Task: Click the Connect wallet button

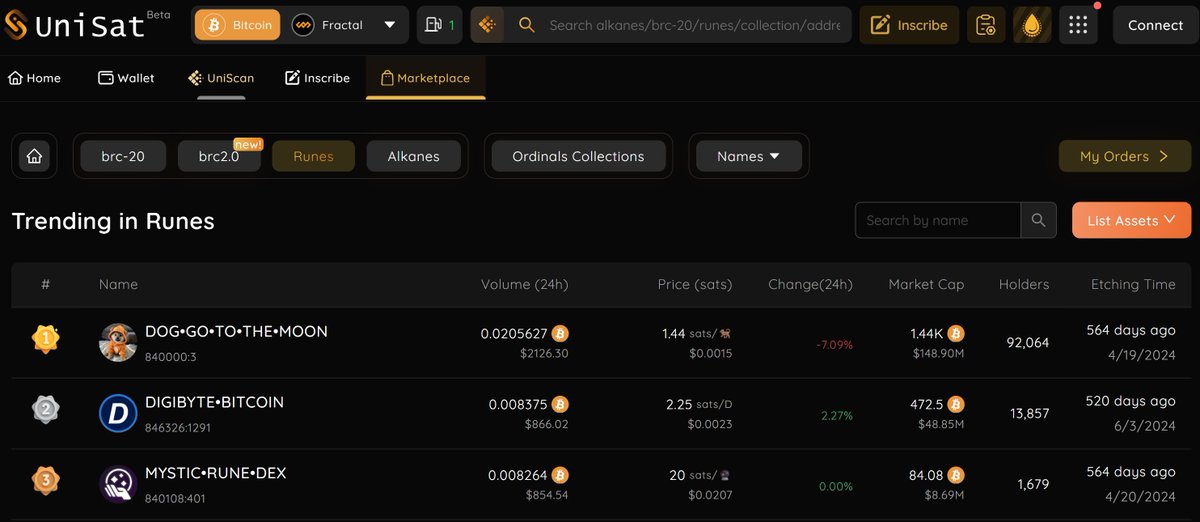Action: coord(1155,25)
